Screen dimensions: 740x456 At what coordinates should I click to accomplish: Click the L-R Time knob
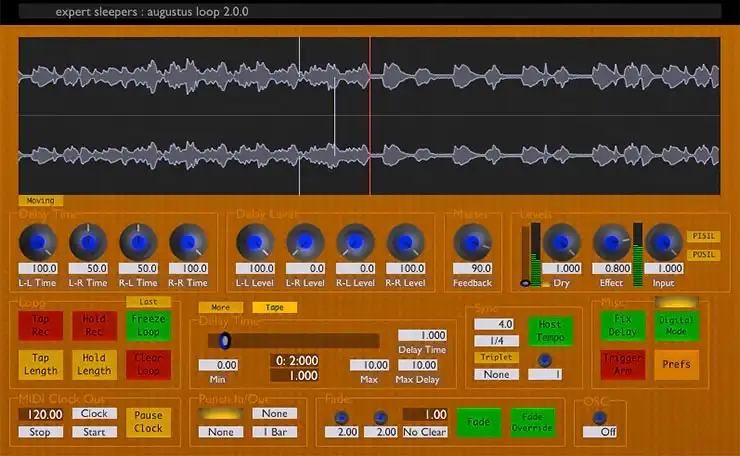tap(88, 243)
